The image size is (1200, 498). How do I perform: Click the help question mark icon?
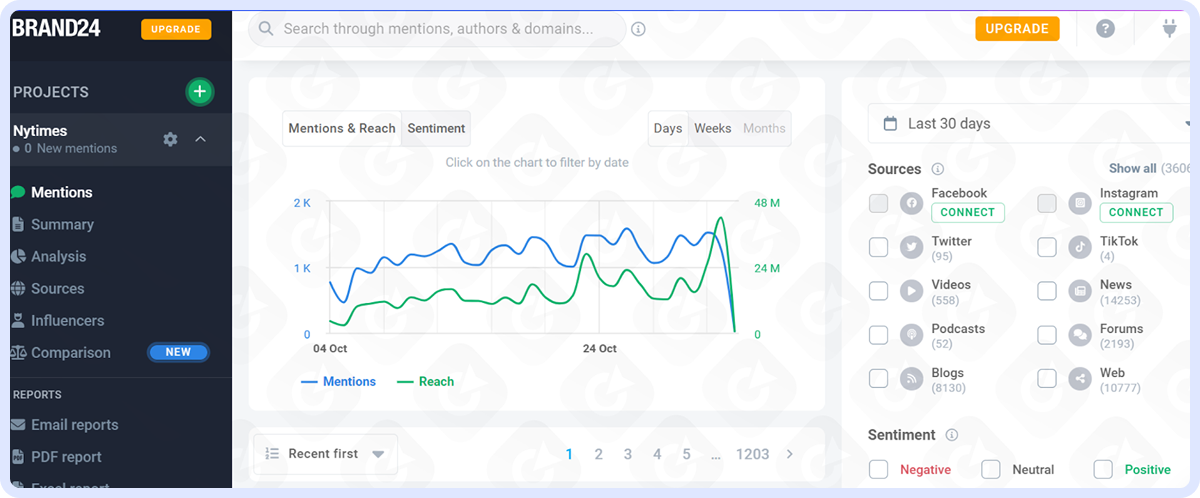point(1105,29)
